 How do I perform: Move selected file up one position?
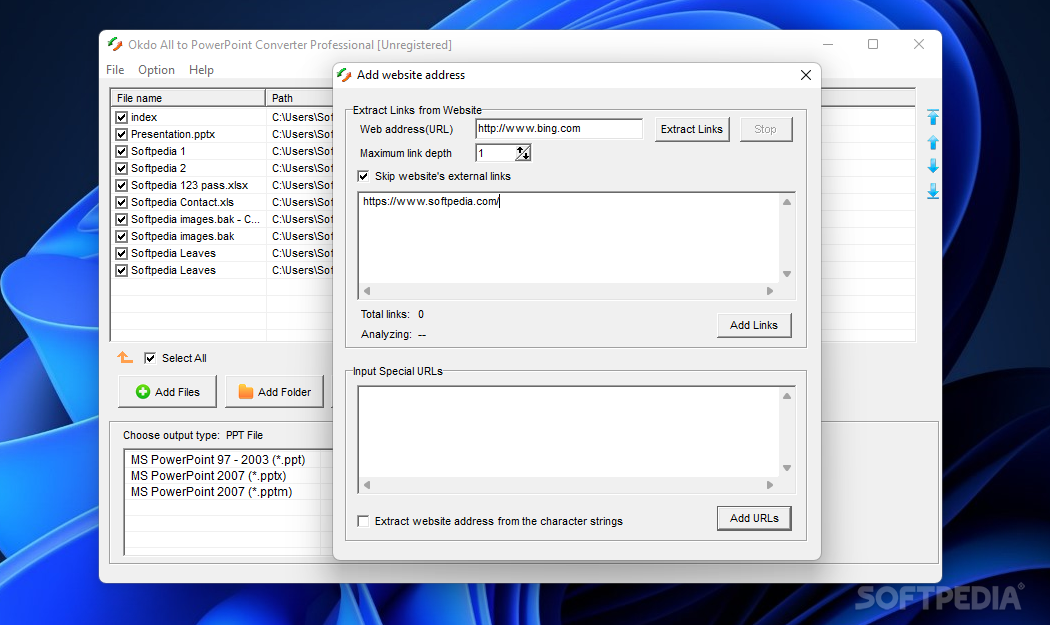933,142
